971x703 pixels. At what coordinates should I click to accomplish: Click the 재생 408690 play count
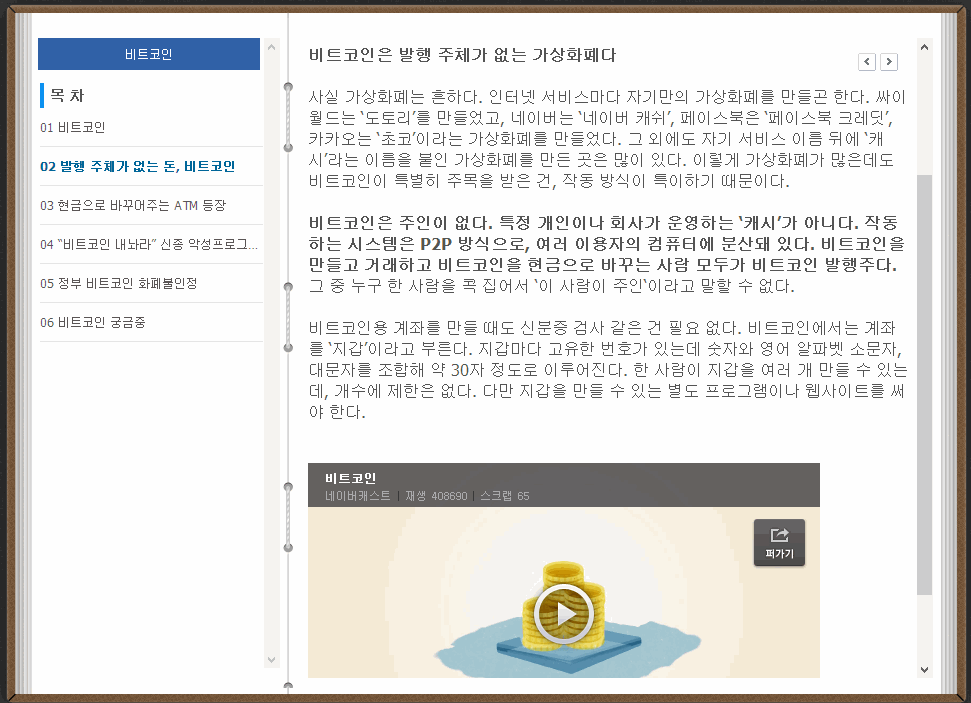point(436,496)
